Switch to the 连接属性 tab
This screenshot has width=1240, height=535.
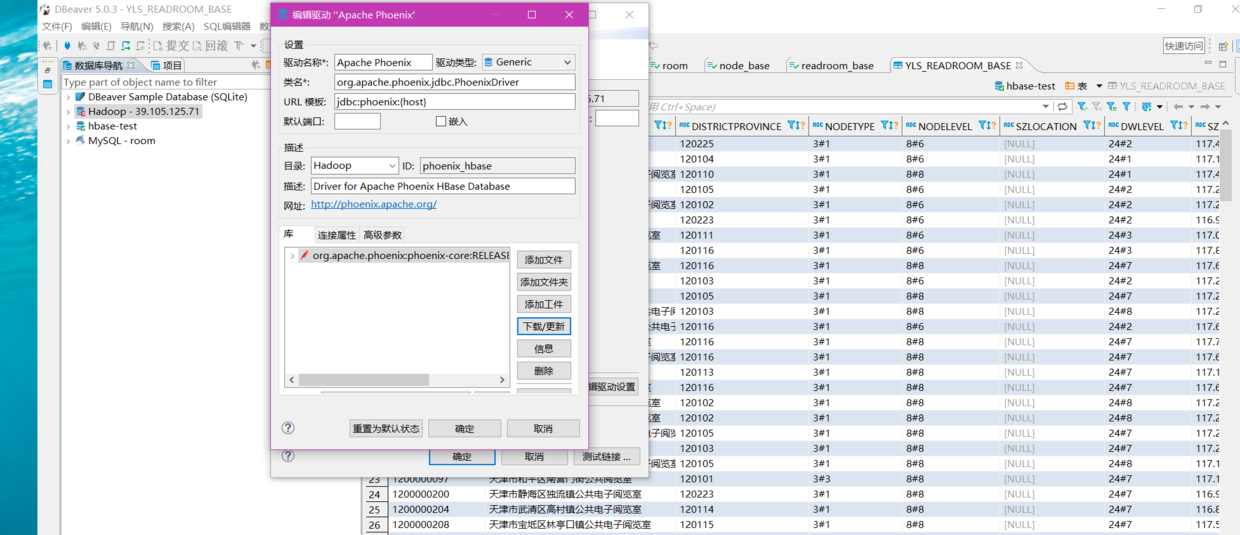336,235
